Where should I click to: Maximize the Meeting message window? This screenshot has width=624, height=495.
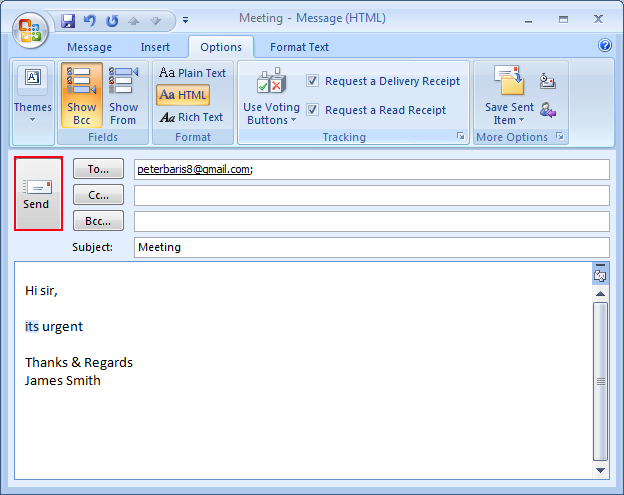pyautogui.click(x=563, y=19)
